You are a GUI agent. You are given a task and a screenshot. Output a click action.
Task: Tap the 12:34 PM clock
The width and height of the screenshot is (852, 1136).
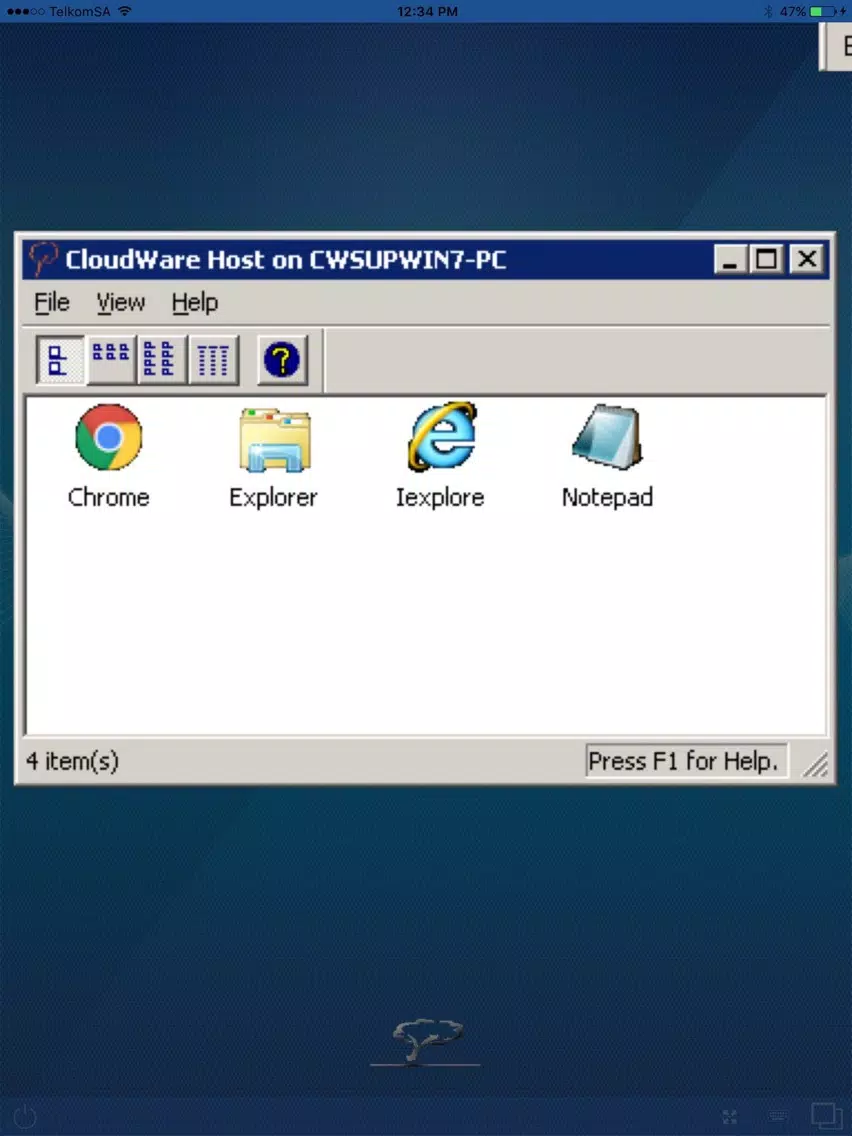[x=427, y=12]
